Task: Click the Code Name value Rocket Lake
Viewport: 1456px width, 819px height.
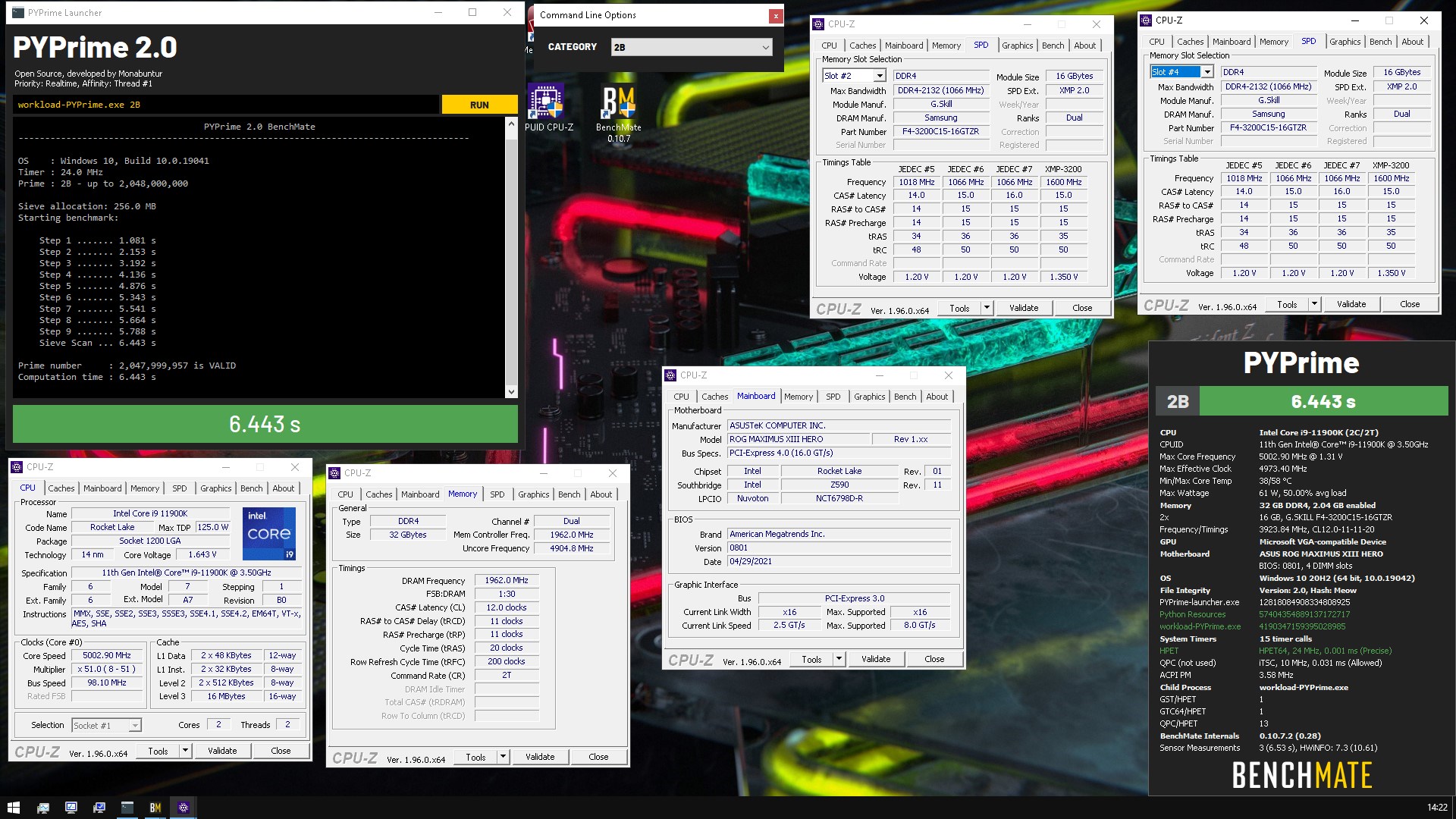Action: [x=112, y=527]
